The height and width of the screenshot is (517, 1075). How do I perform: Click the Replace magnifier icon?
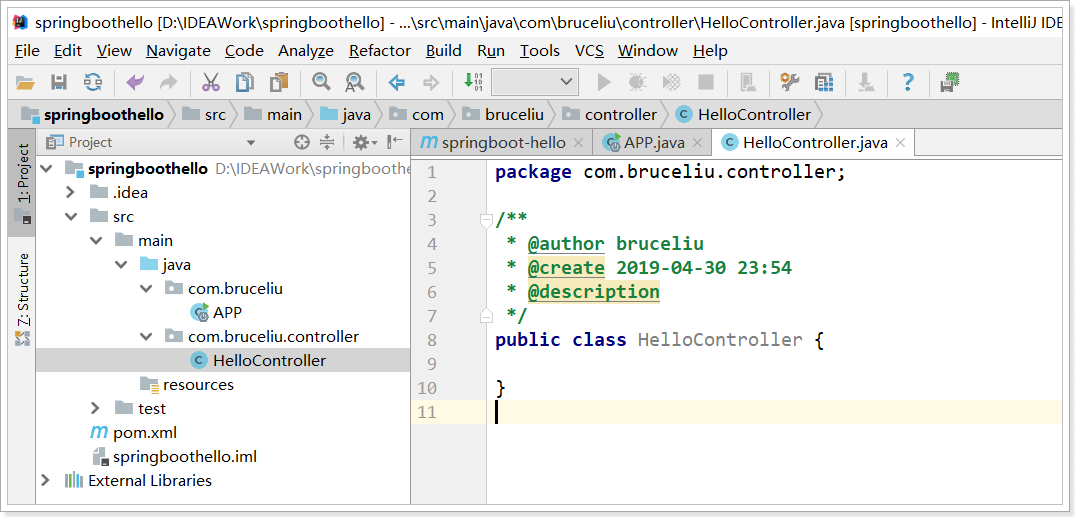(354, 83)
